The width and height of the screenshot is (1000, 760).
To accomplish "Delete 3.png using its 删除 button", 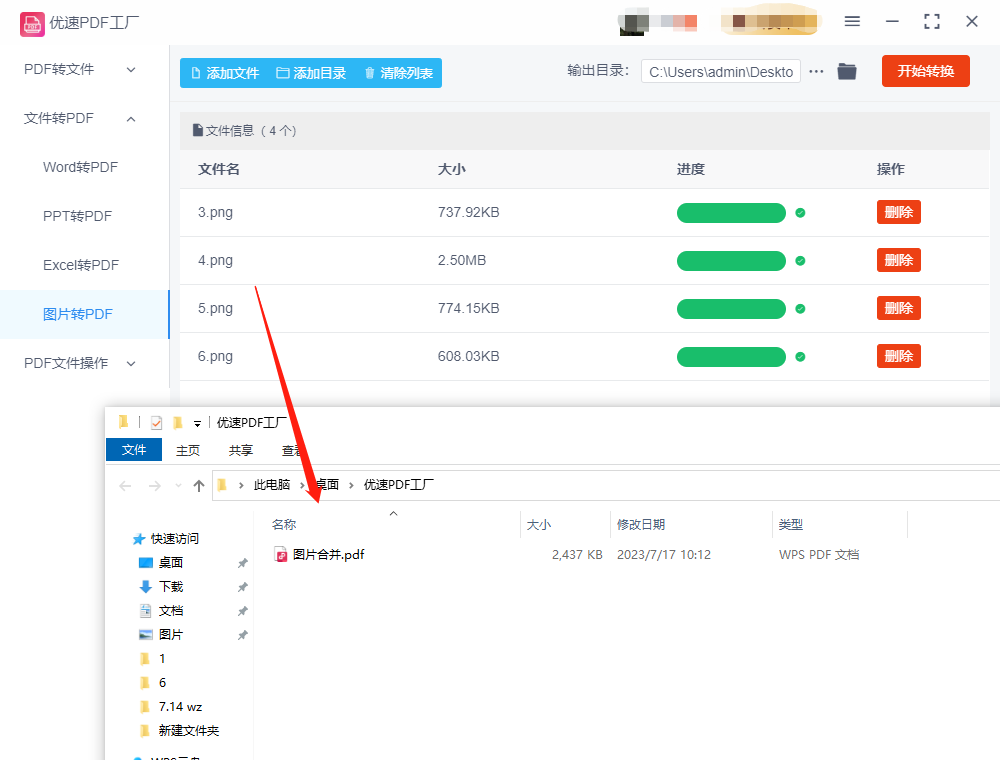I will [x=899, y=212].
